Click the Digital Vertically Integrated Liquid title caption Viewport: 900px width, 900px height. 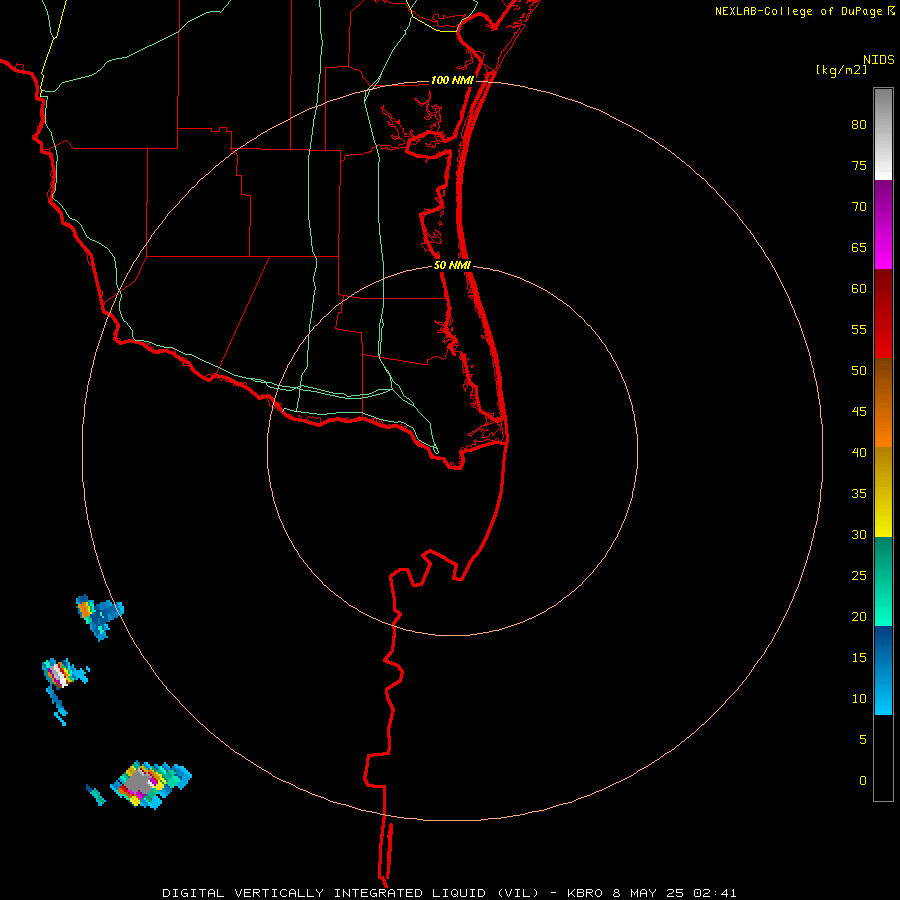tap(449, 893)
